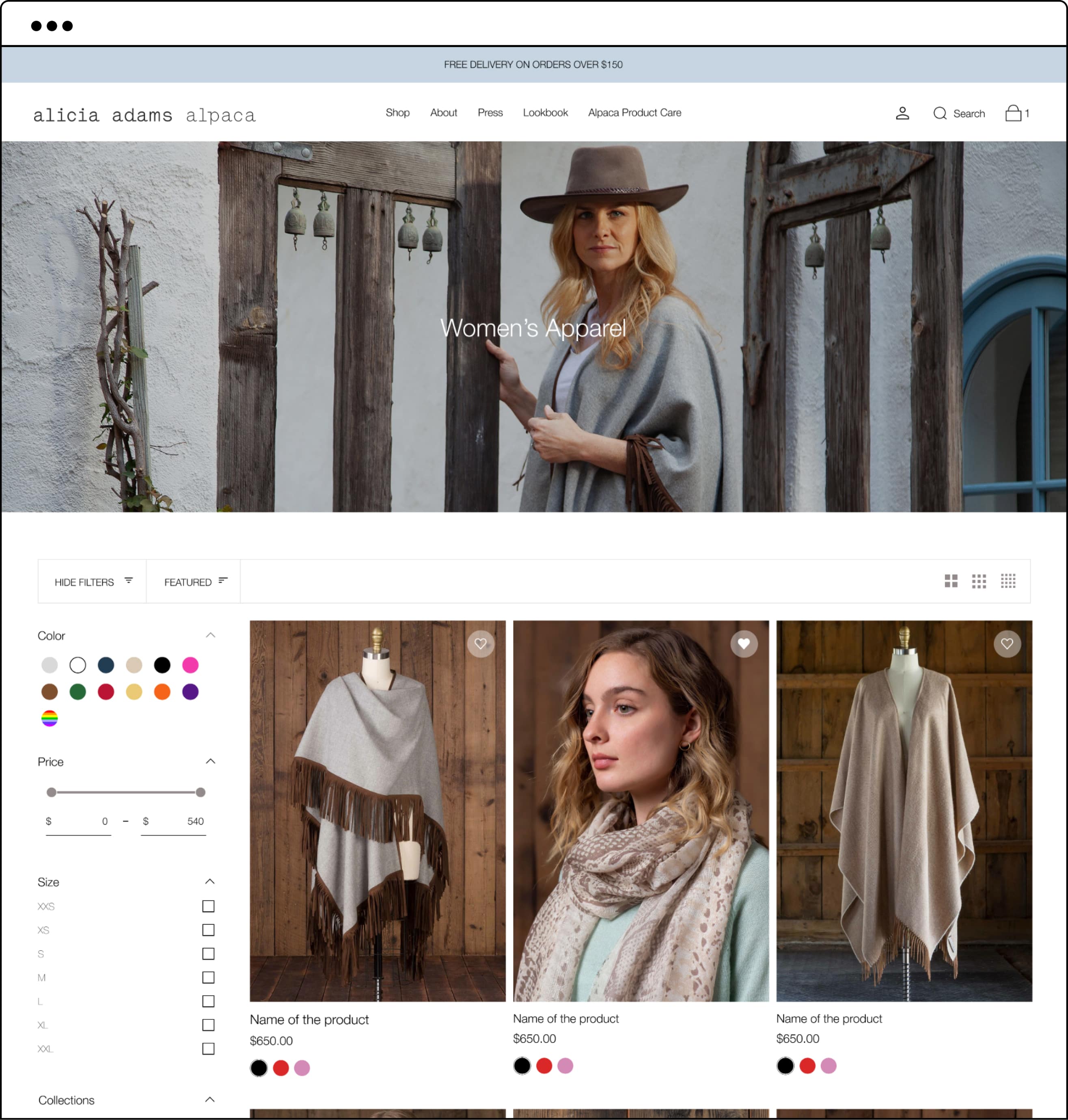Click the Hide Filters button
This screenshot has height=1120, width=1068.
point(92,582)
